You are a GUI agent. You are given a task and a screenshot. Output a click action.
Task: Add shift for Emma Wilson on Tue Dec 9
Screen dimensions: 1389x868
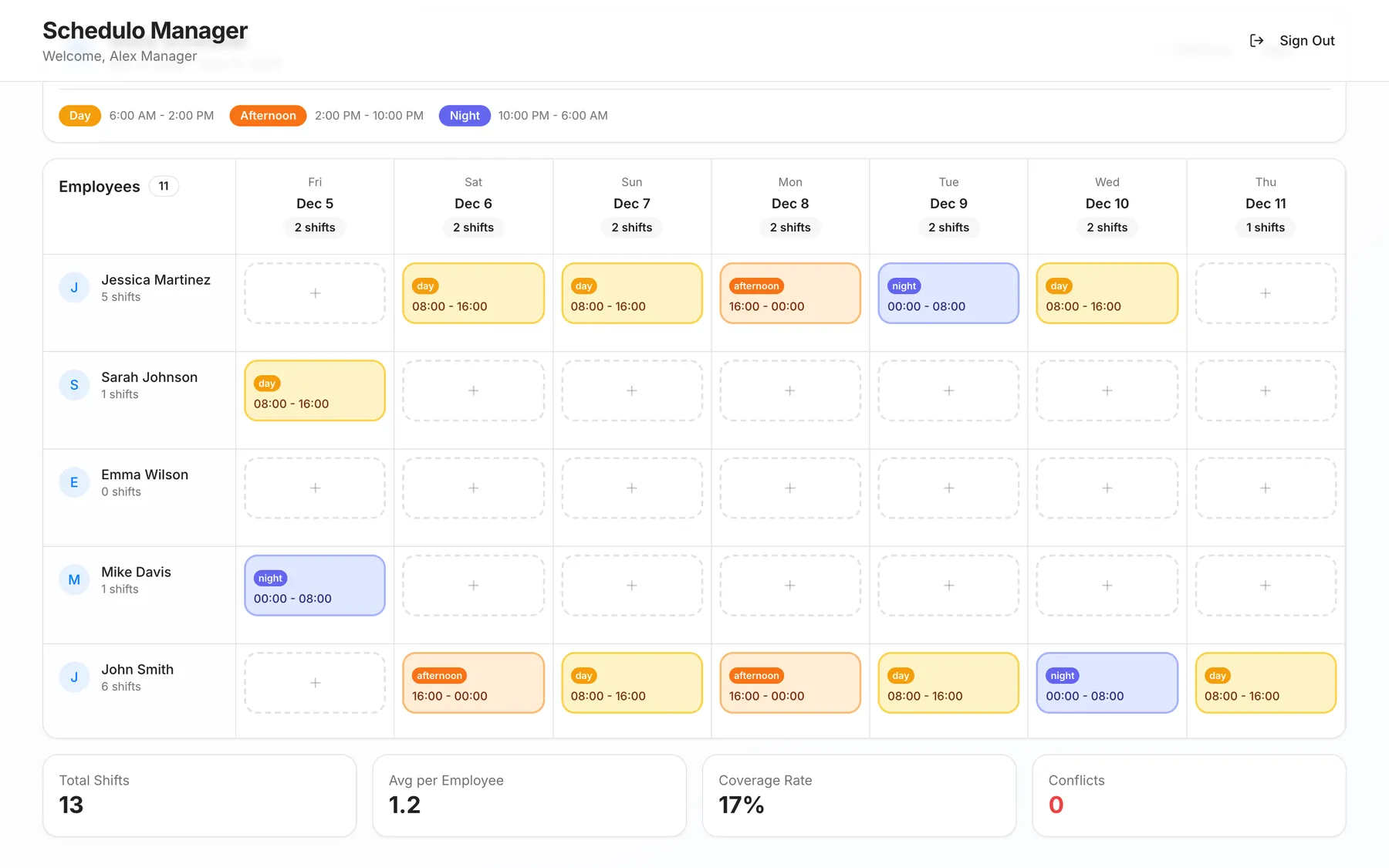(x=948, y=488)
